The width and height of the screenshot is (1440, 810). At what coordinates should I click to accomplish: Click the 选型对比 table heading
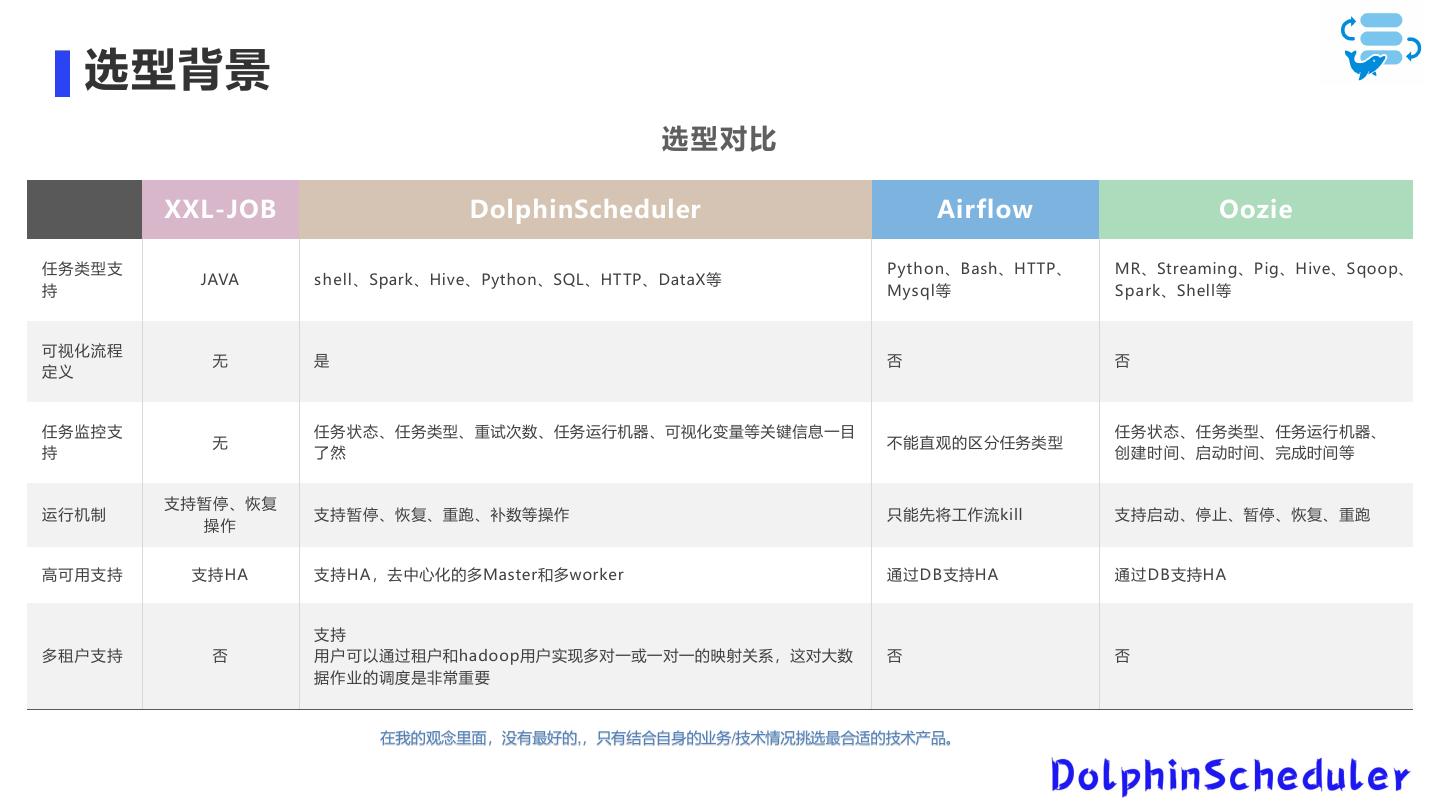719,139
